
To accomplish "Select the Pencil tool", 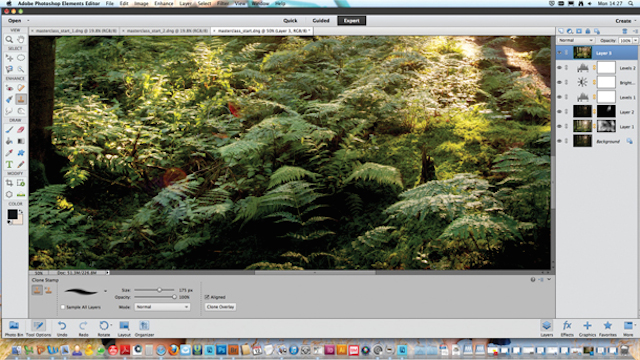I will 21,164.
